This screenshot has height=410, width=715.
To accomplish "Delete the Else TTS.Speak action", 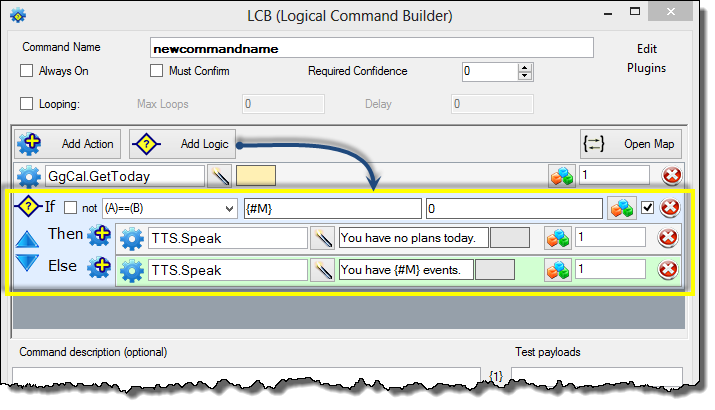I will click(x=668, y=270).
